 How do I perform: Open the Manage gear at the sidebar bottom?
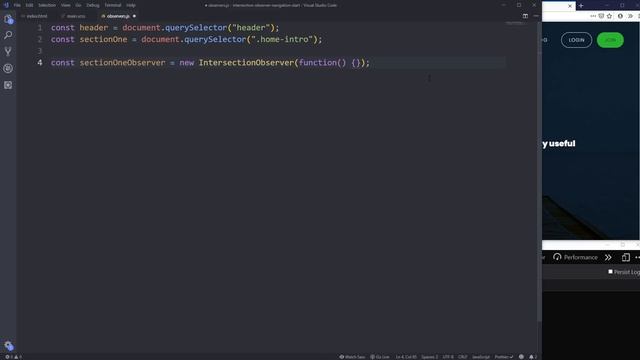click(9, 346)
